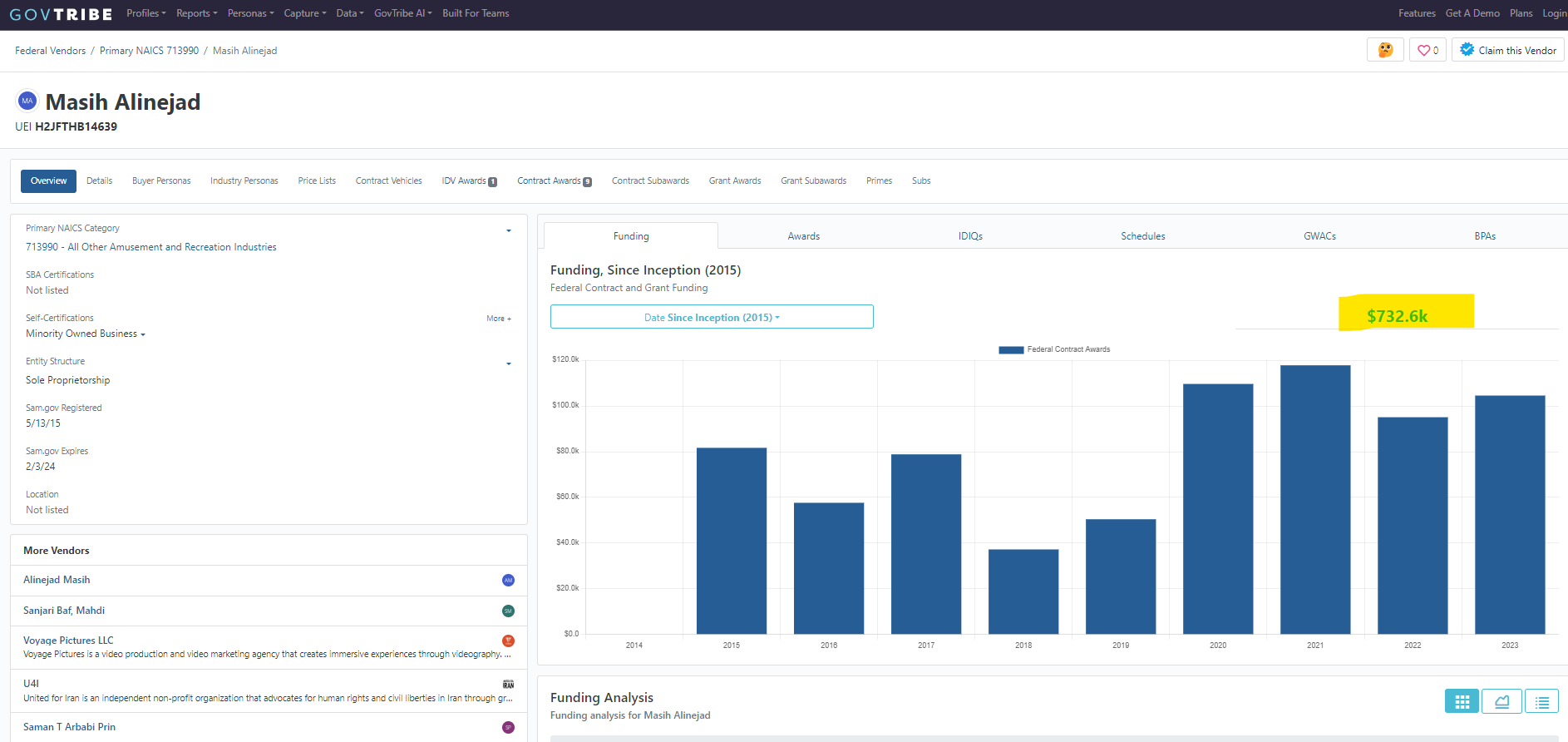Open the Reports dropdown menu
The height and width of the screenshot is (742, 1568).
click(x=197, y=13)
